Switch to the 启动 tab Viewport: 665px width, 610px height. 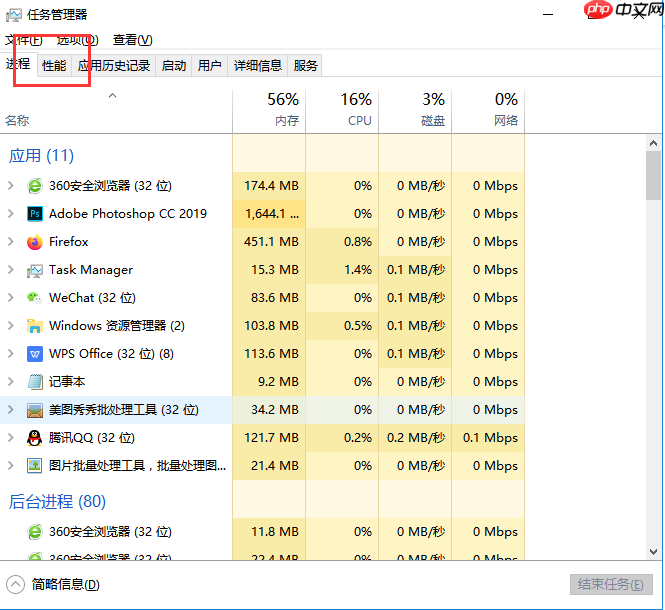(x=174, y=66)
